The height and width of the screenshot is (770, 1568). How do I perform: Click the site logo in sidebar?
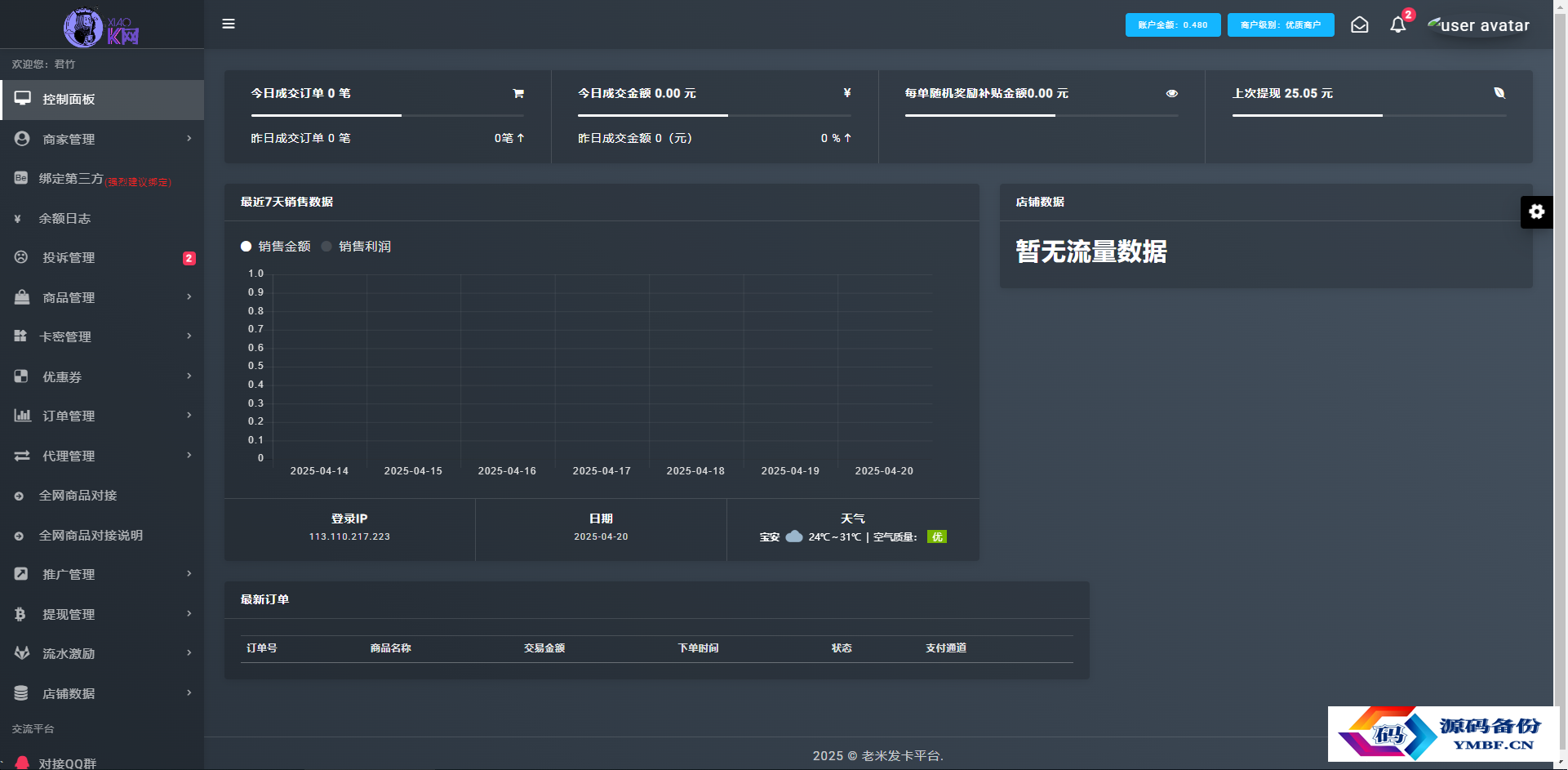[x=101, y=26]
